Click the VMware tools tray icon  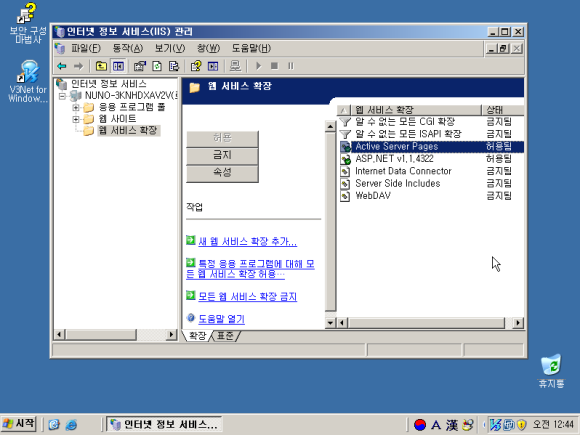tap(509, 425)
